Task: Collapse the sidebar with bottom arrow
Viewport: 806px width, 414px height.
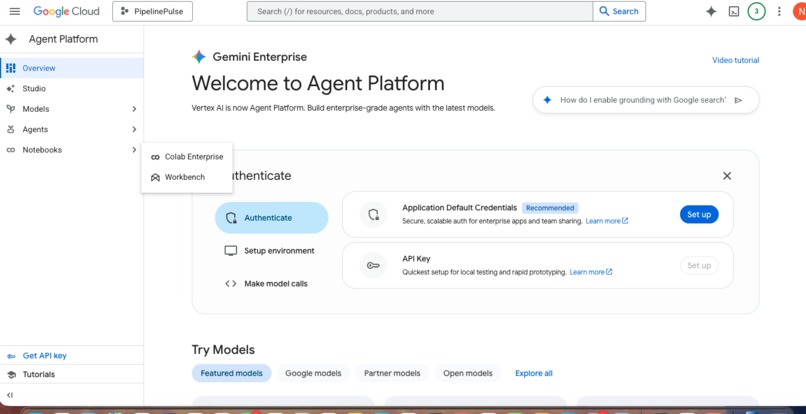Action: coord(10,395)
